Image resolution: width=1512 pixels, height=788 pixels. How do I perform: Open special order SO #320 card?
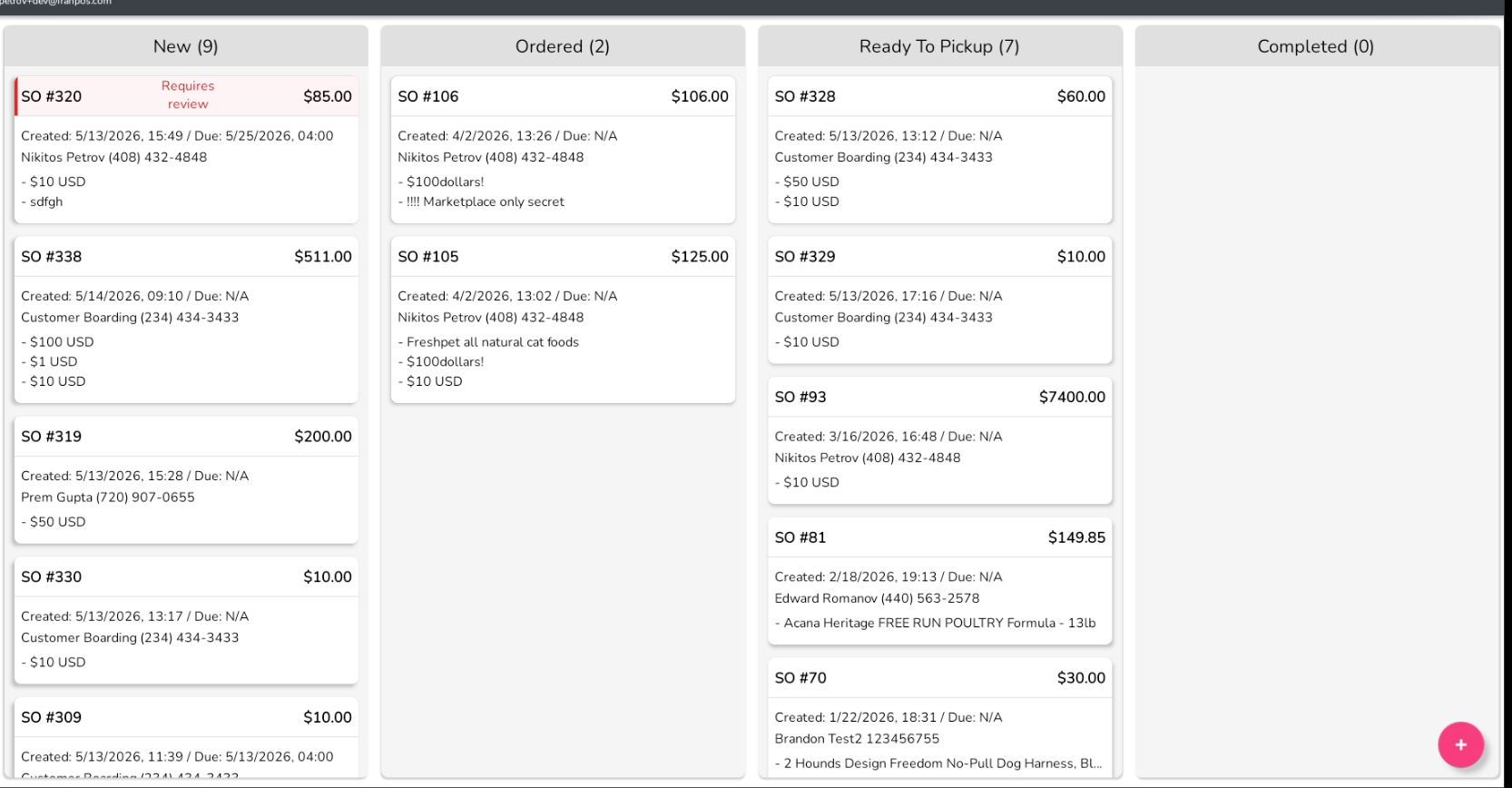(186, 150)
